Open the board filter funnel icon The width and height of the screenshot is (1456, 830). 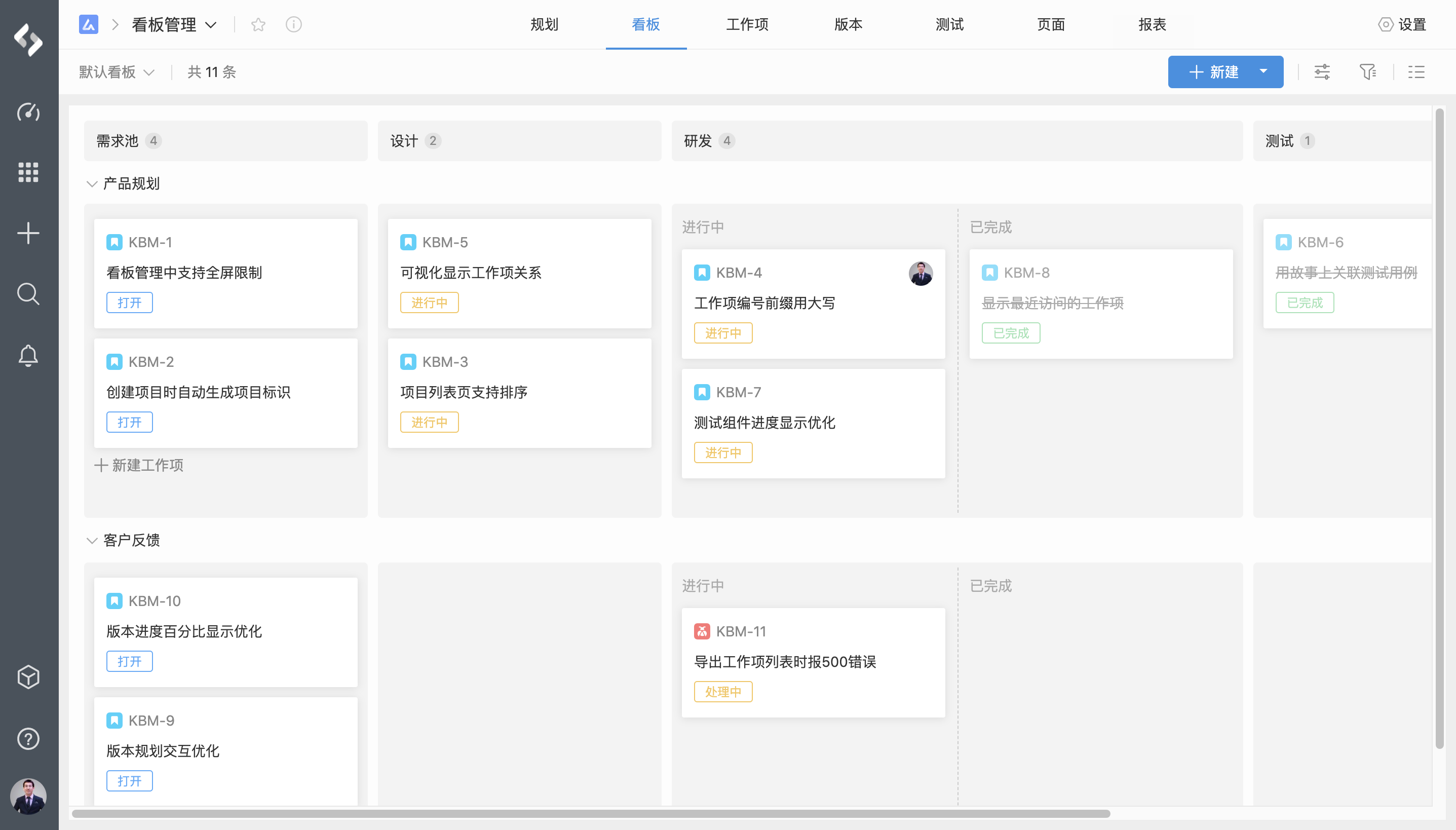(1367, 72)
